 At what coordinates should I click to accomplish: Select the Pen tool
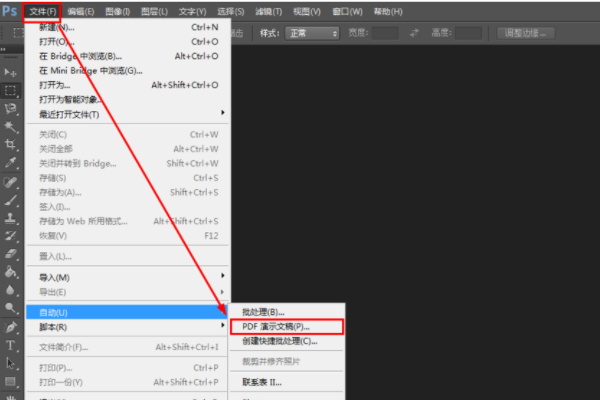coord(10,327)
